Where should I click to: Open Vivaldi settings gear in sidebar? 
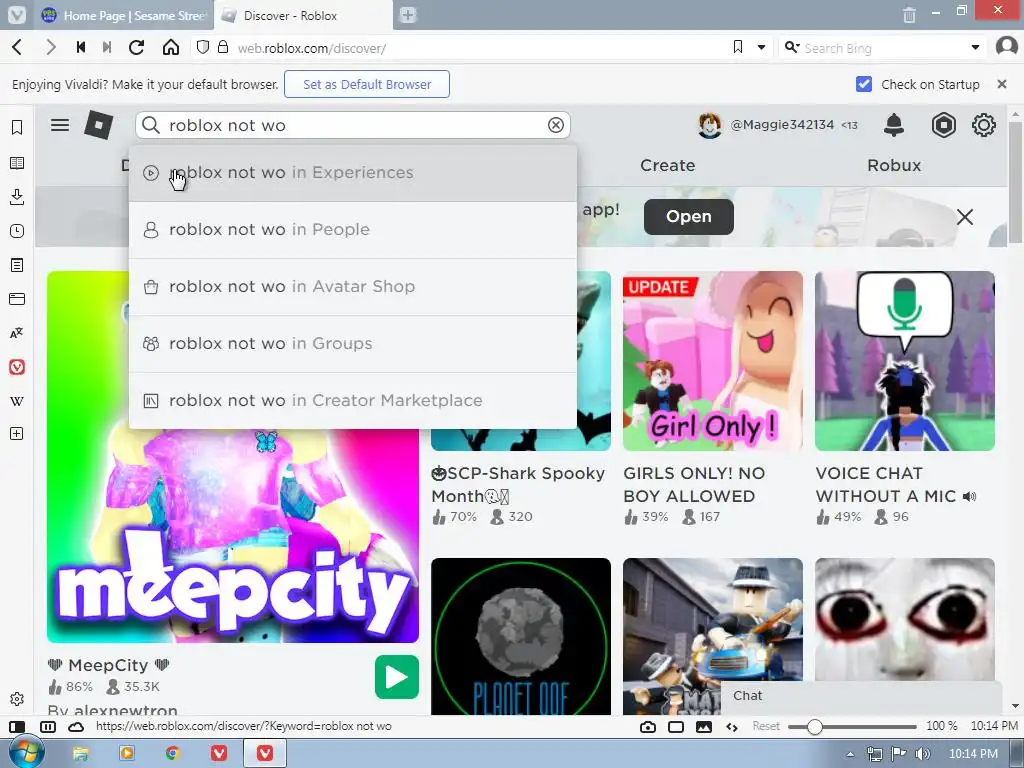17,699
